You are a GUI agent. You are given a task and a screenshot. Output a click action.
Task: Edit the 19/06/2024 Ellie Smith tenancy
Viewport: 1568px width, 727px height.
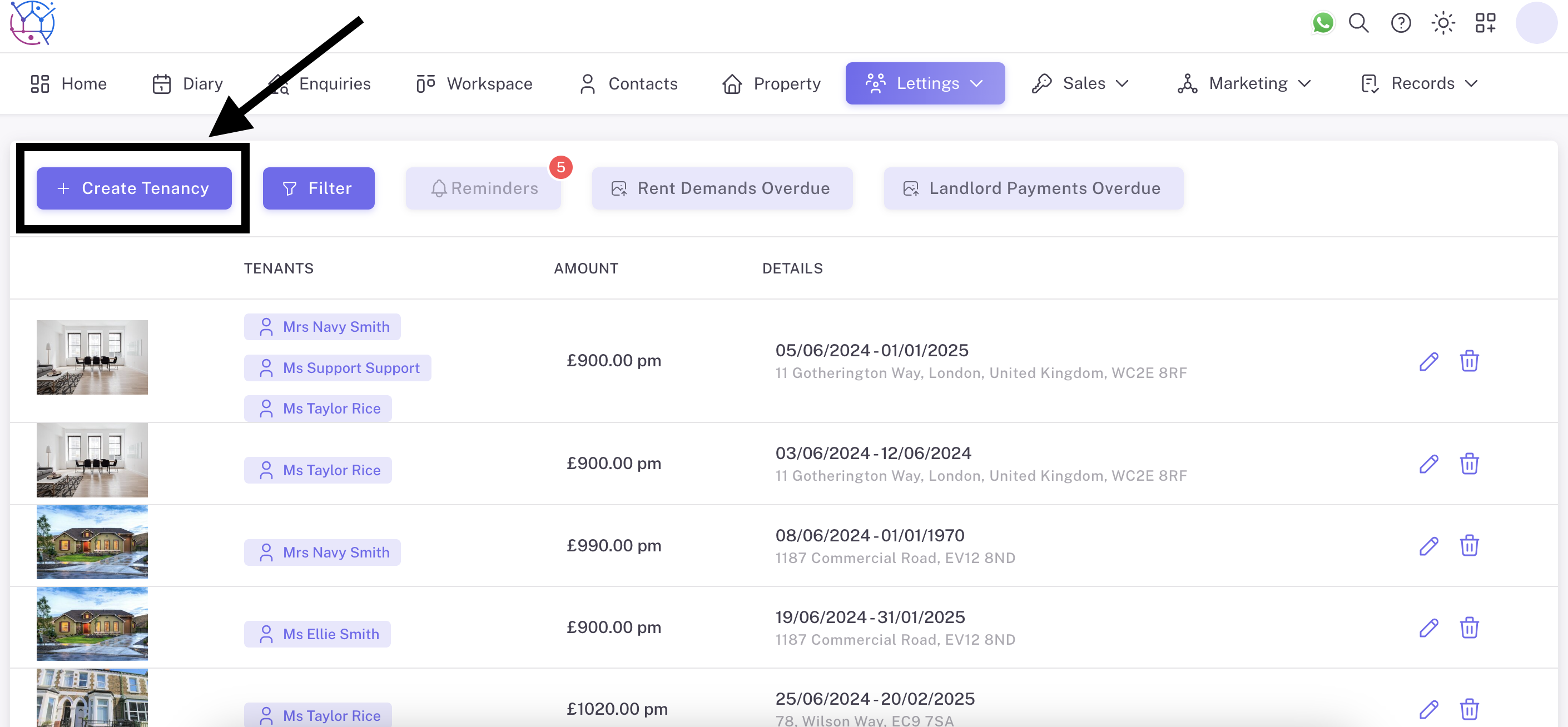click(x=1428, y=628)
